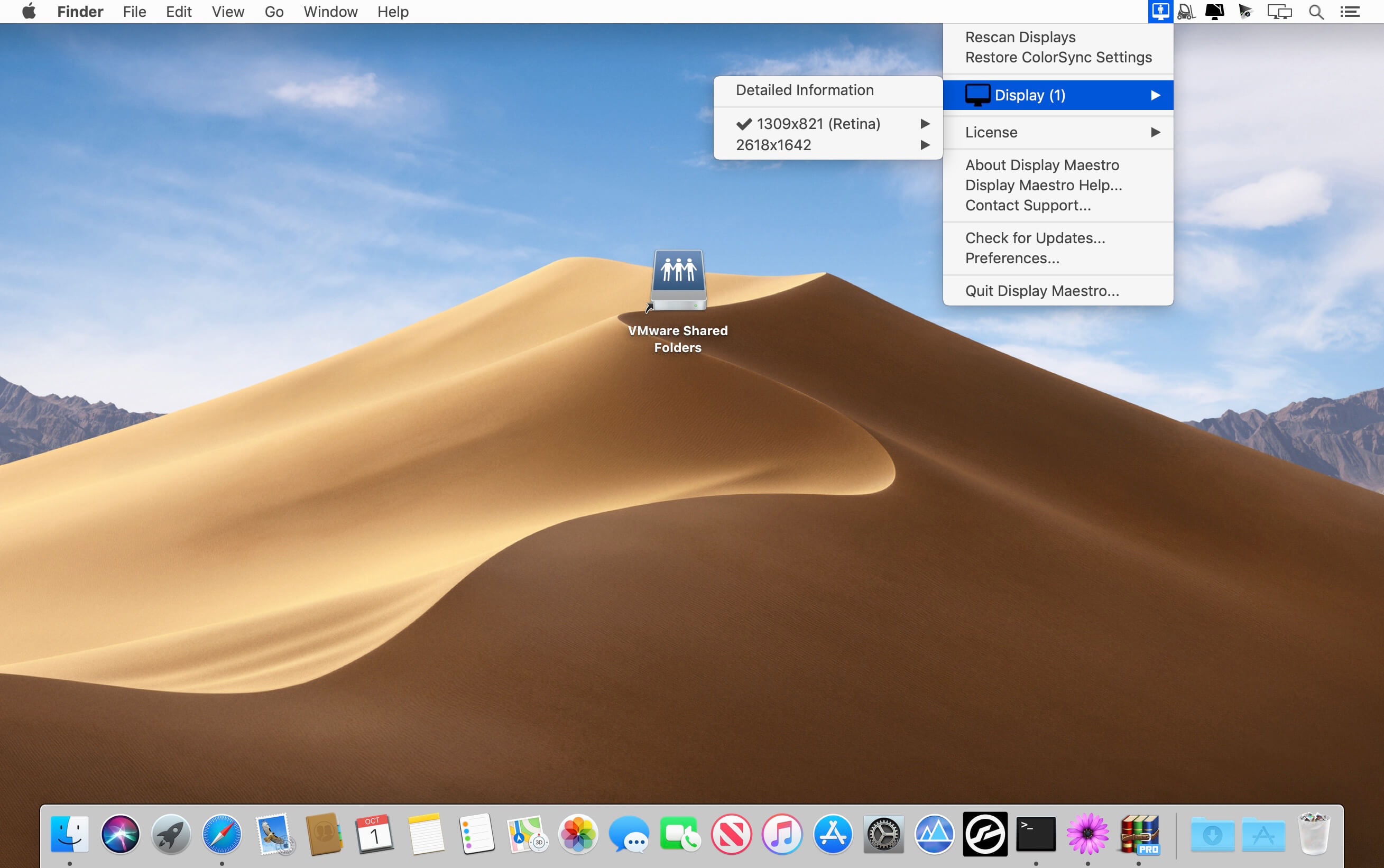This screenshot has width=1384, height=868.
Task: Launch Terminal app from dock
Action: tap(1035, 834)
